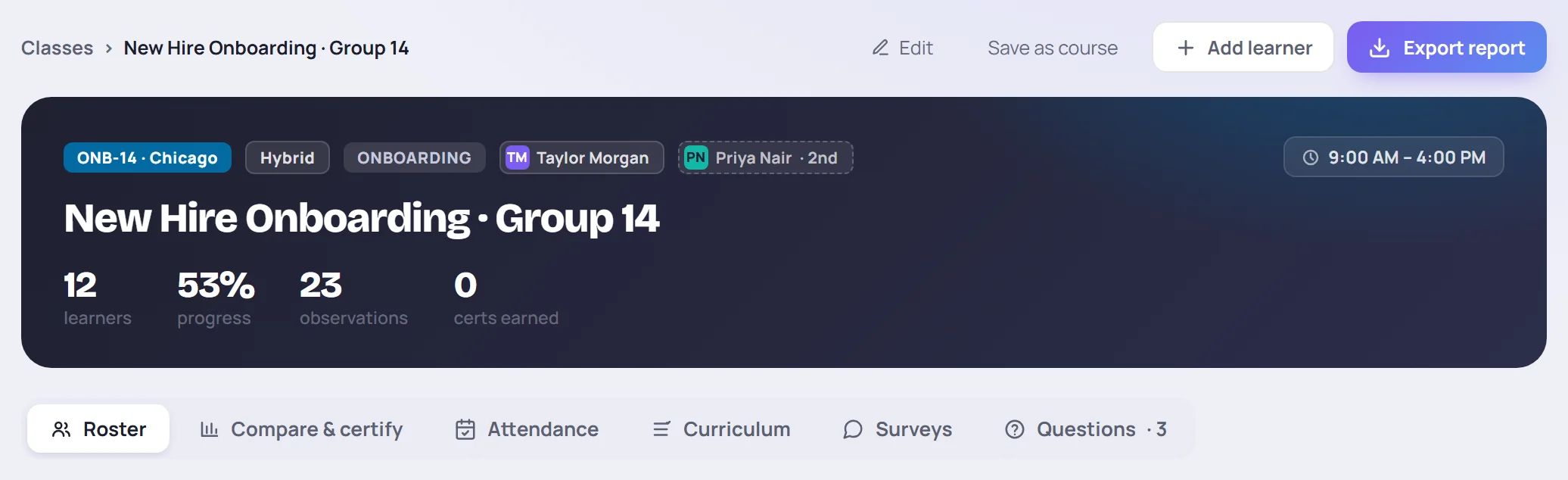The width and height of the screenshot is (1568, 480).
Task: Click the list icon on Curriculum tab
Action: 661,429
